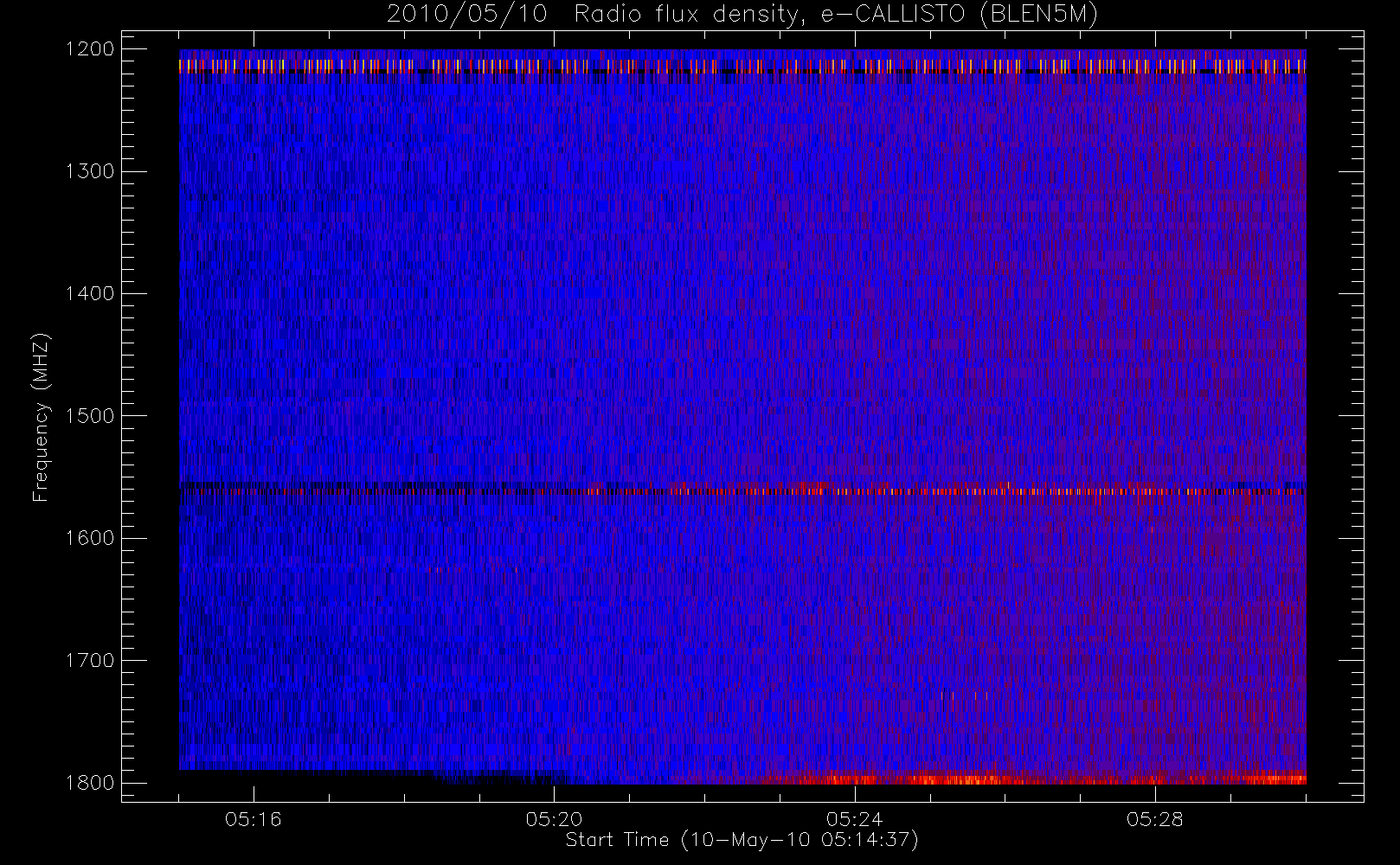The width and height of the screenshot is (1400, 865).
Task: Select the 1600 frequency tick label
Action: (x=90, y=538)
